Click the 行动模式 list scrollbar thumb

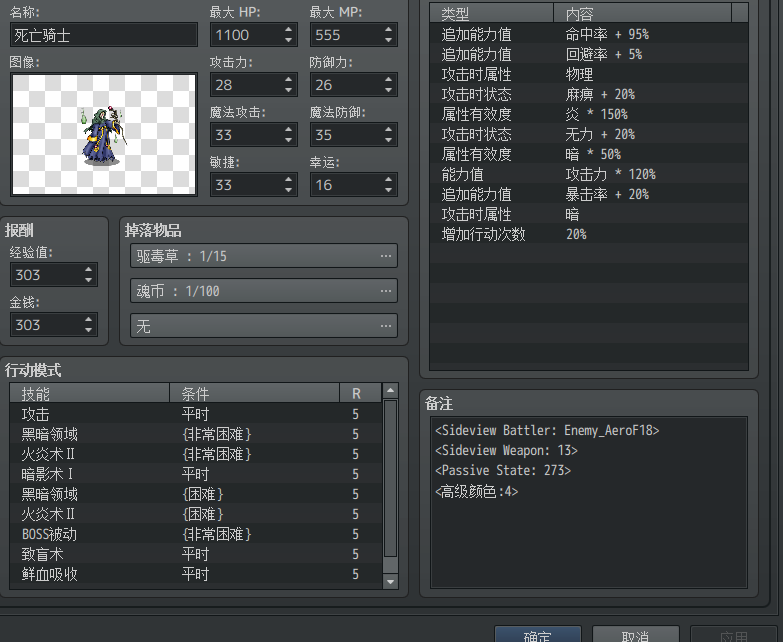pyautogui.click(x=391, y=478)
